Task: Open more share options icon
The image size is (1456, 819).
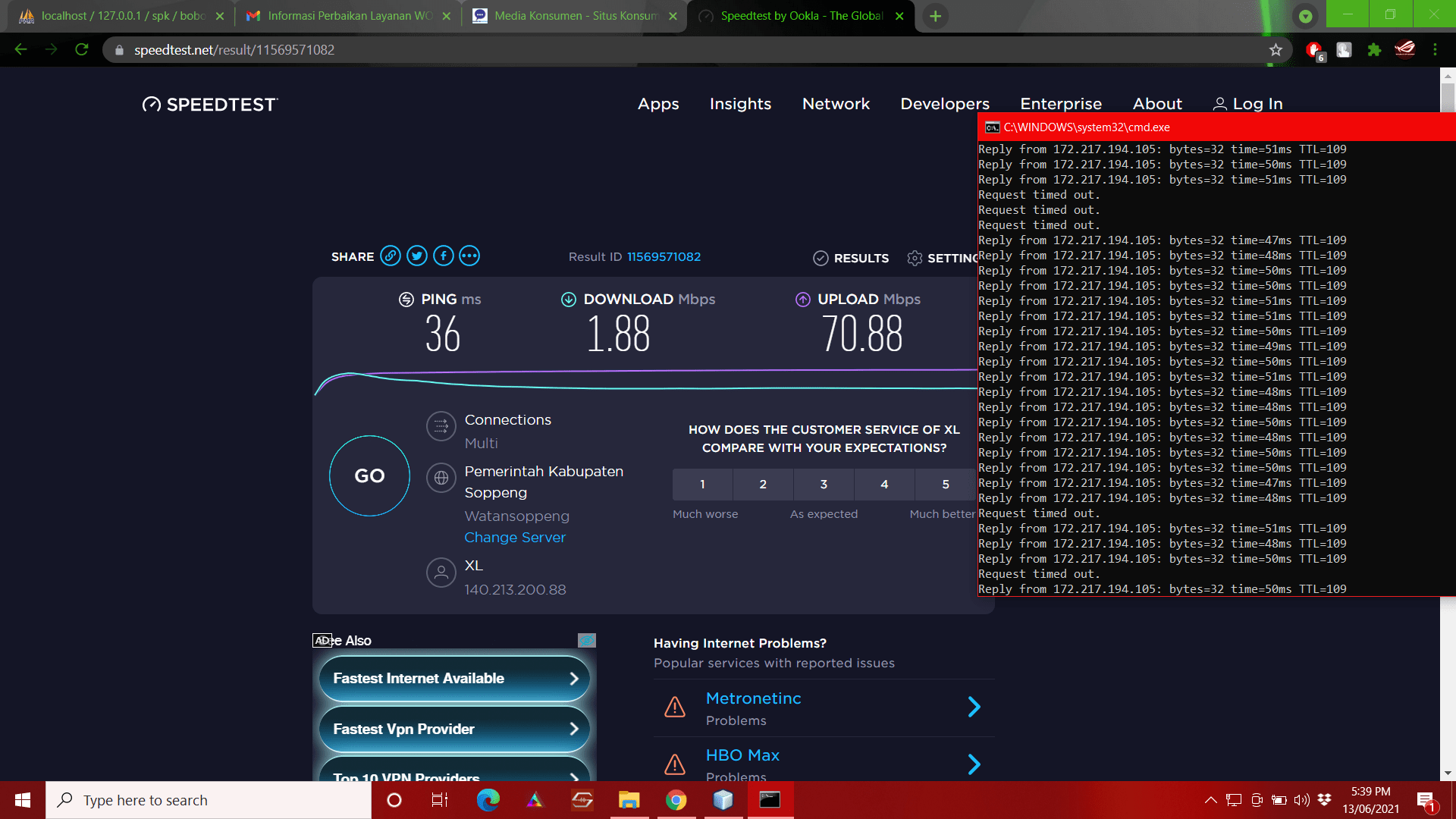Action: coord(469,256)
